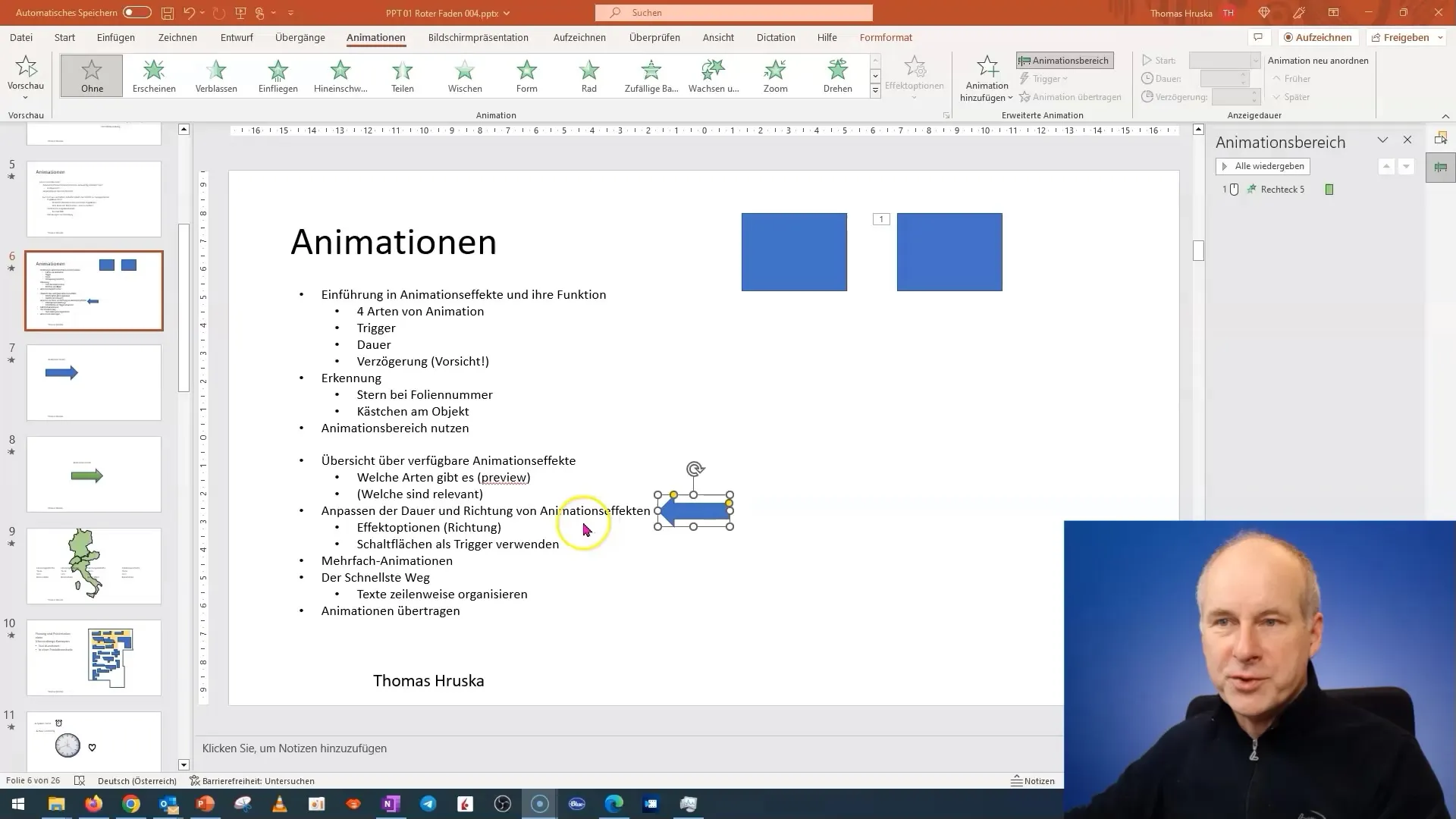Screen dimensions: 1456x819
Task: Open OneNote from the taskbar
Action: click(x=391, y=804)
